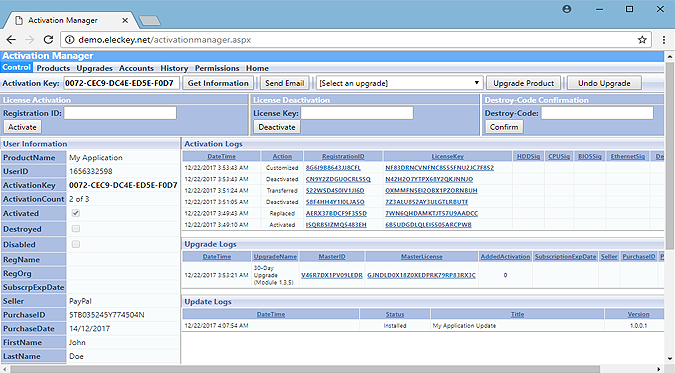Open the Select an upgrade dropdown

click(x=399, y=83)
